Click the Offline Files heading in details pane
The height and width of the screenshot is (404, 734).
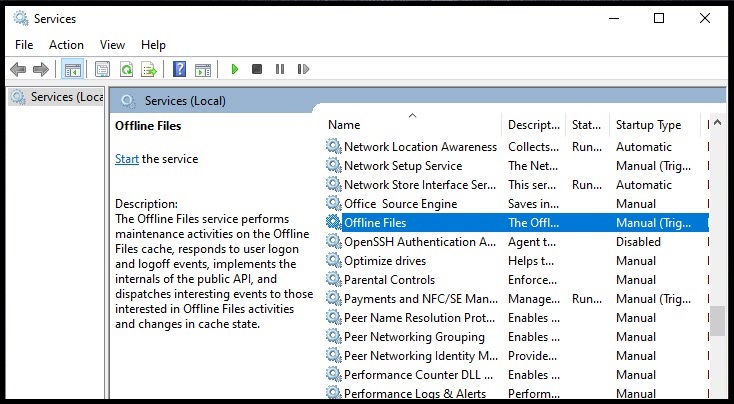(x=148, y=125)
